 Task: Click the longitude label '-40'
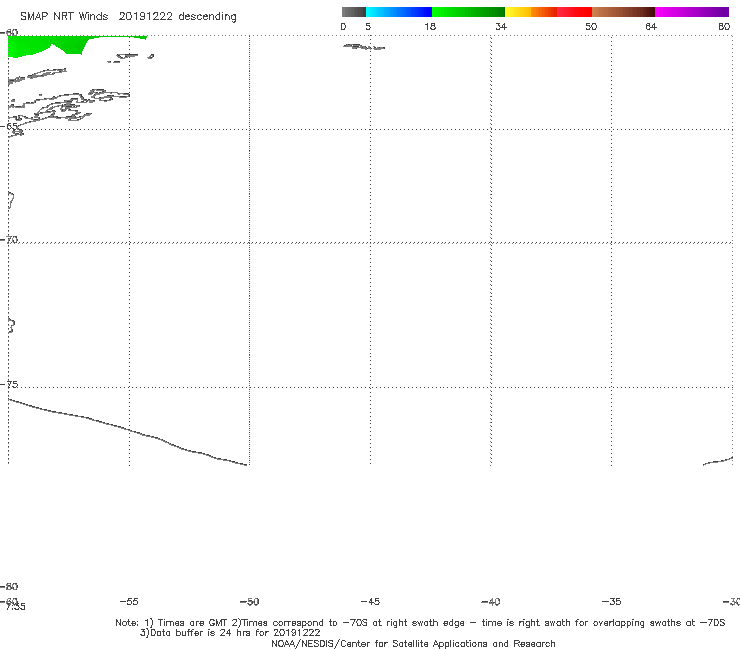tap(491, 601)
